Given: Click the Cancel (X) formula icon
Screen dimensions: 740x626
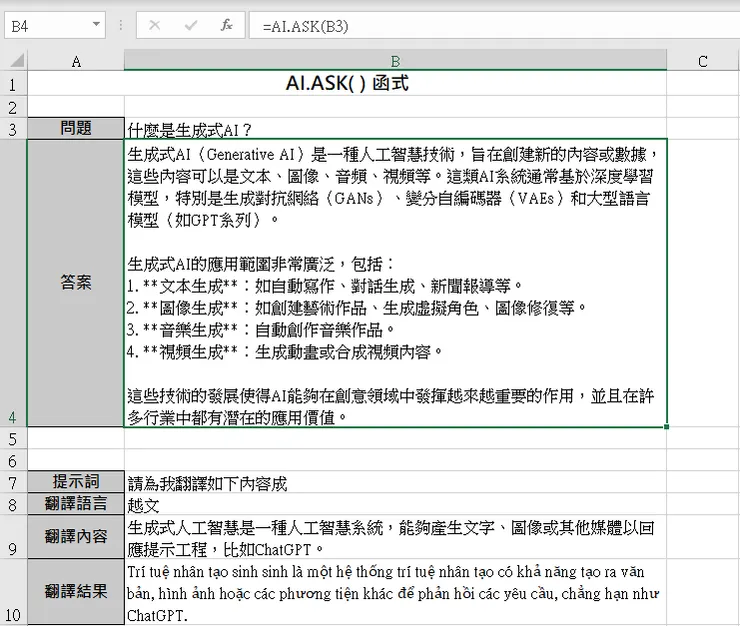Looking at the screenshot, I should point(154,25).
